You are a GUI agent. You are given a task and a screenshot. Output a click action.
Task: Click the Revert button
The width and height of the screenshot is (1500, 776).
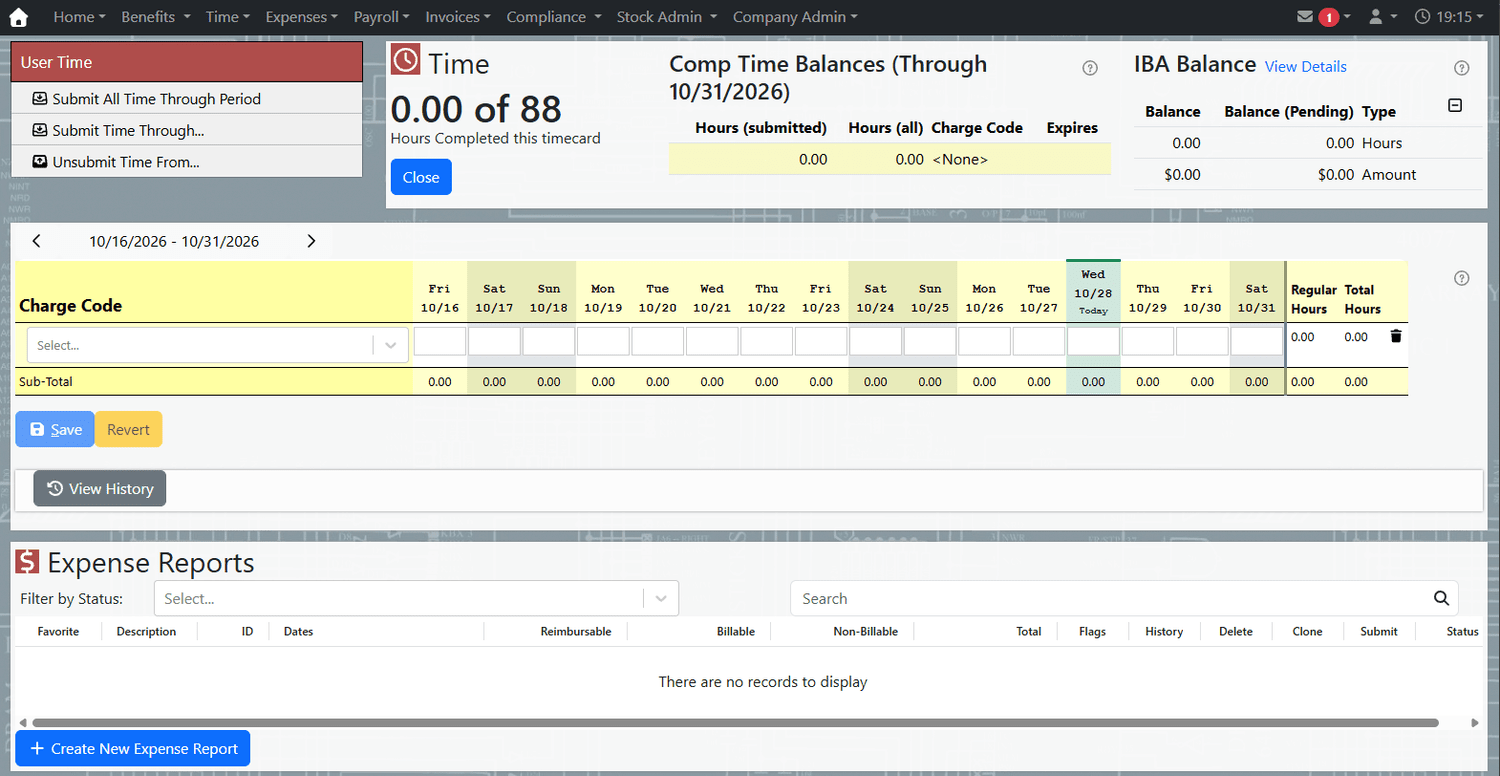[x=128, y=429]
